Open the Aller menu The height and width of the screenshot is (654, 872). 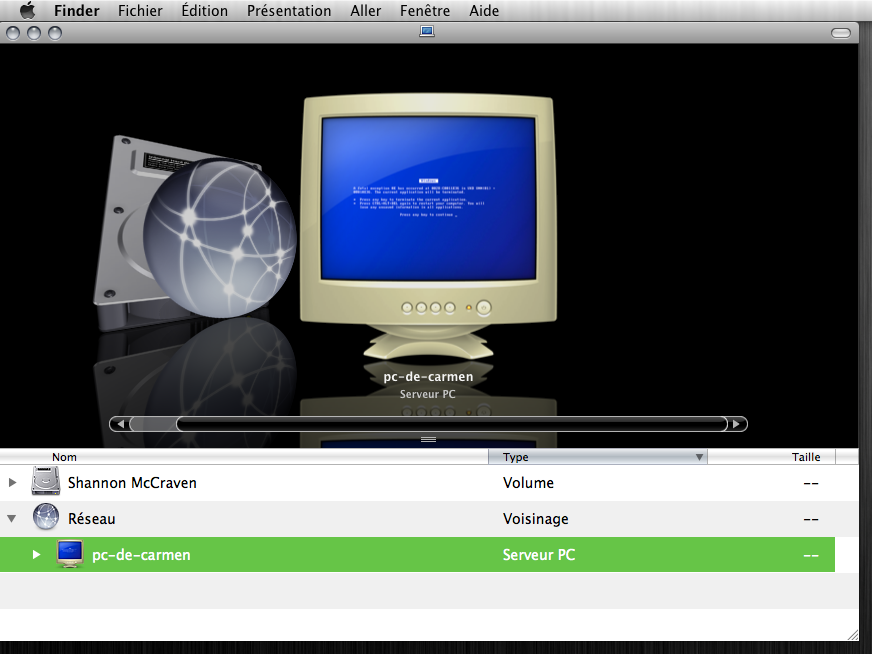pyautogui.click(x=365, y=11)
